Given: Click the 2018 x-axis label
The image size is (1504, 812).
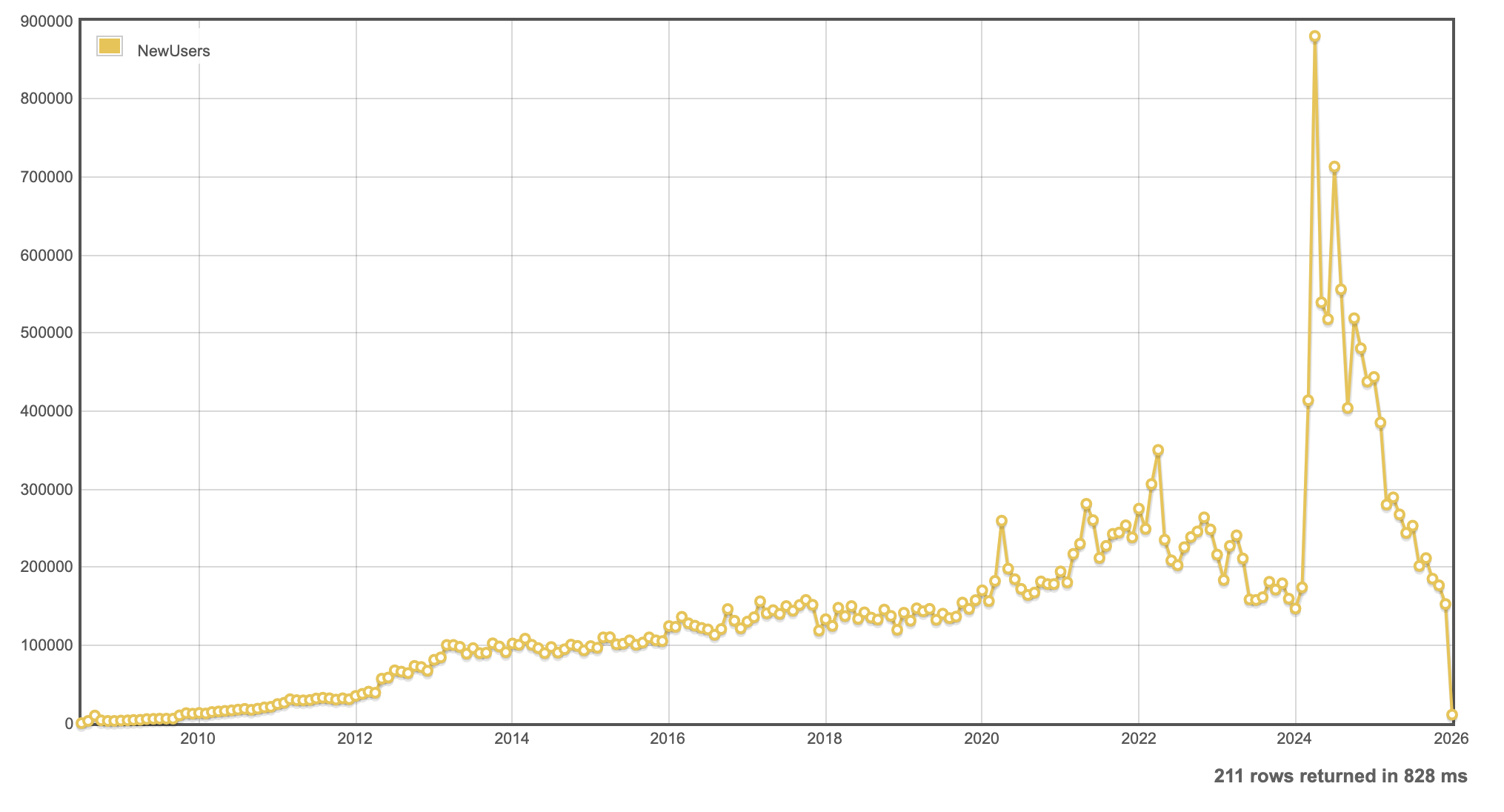Looking at the screenshot, I should pos(825,739).
